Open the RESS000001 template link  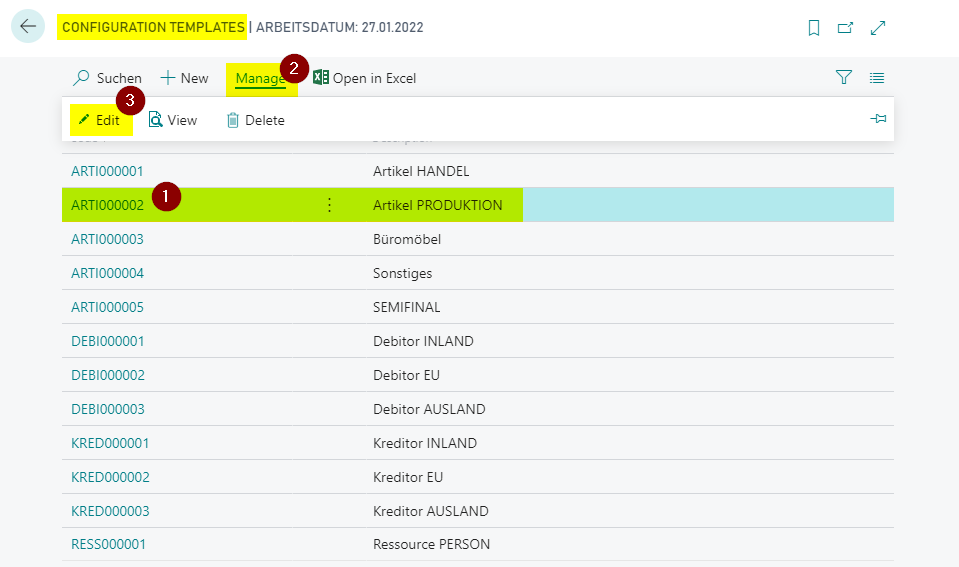[x=108, y=545]
